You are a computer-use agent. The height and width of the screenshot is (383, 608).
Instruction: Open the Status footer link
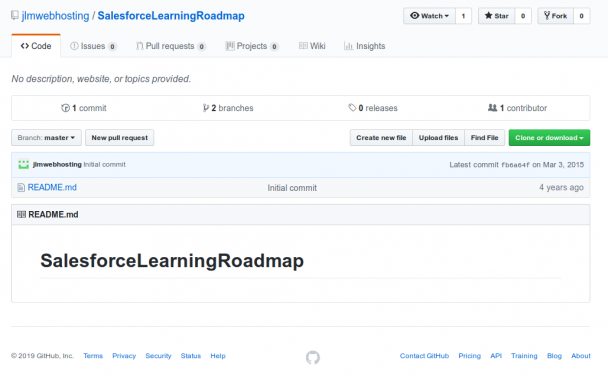point(191,355)
